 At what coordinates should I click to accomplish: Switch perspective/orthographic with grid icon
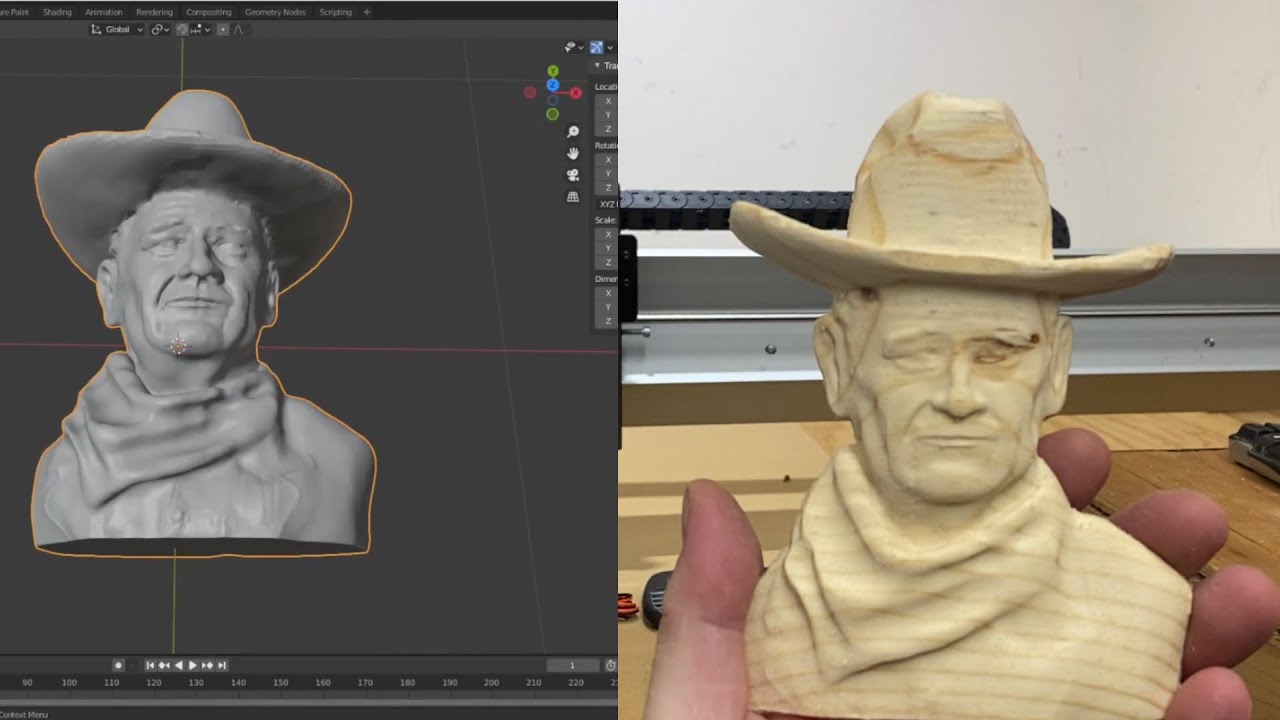point(573,197)
